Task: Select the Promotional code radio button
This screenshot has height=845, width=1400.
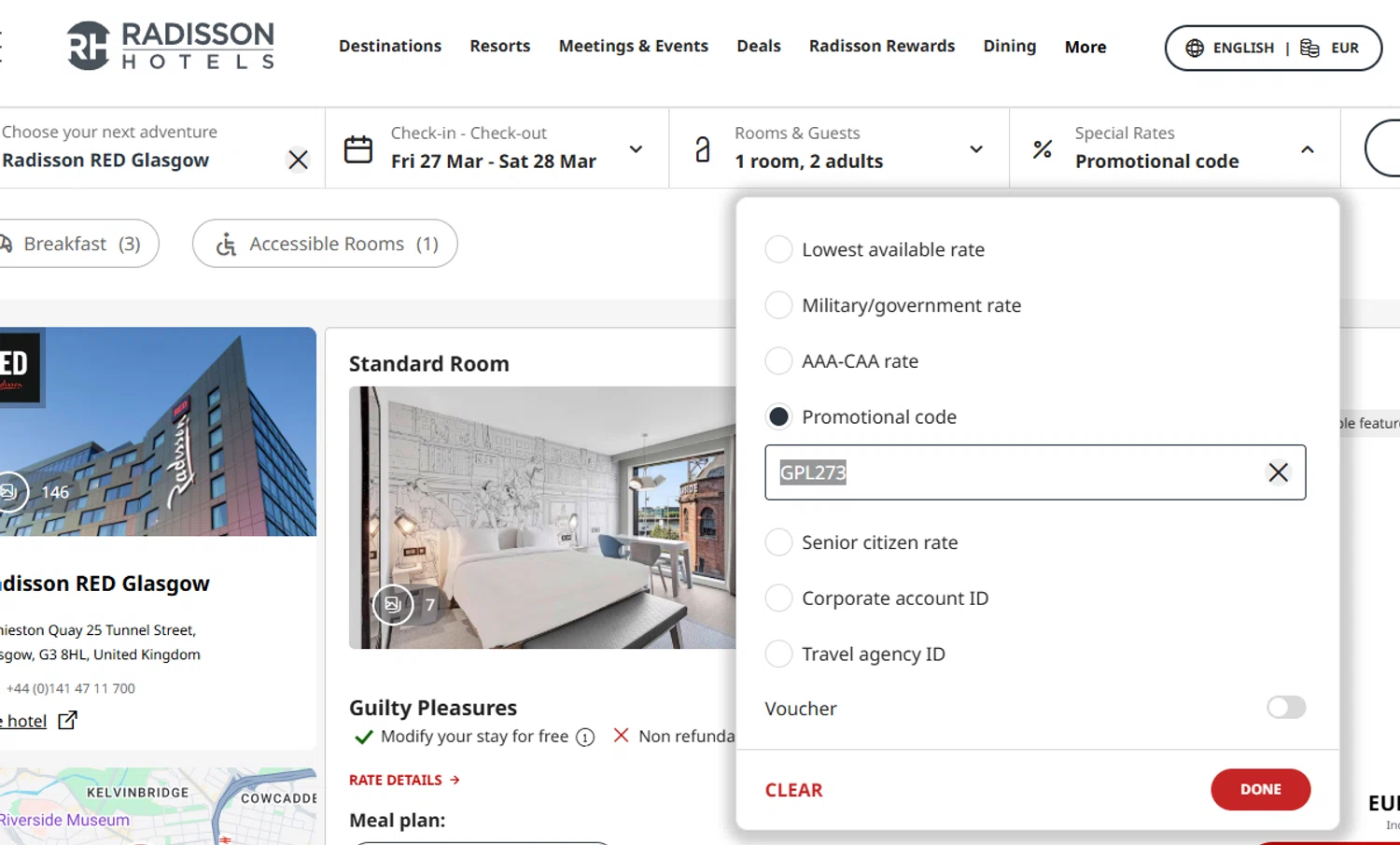Action: (778, 416)
